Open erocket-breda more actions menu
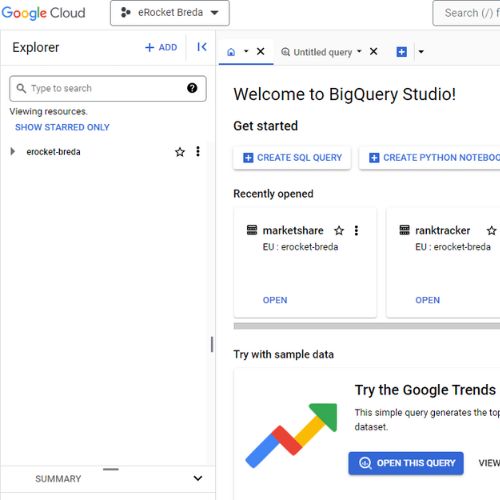This screenshot has height=500, width=500. pos(198,152)
